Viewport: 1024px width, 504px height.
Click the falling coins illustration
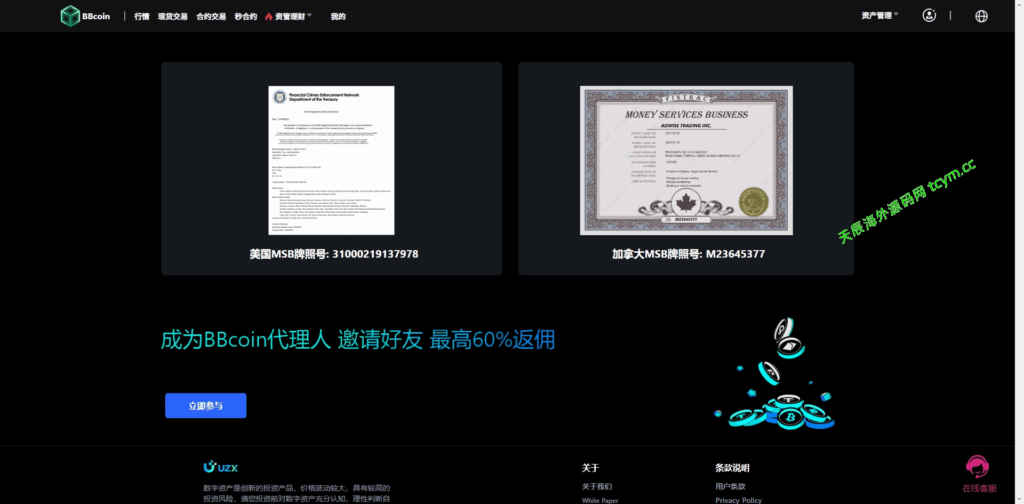pos(776,374)
